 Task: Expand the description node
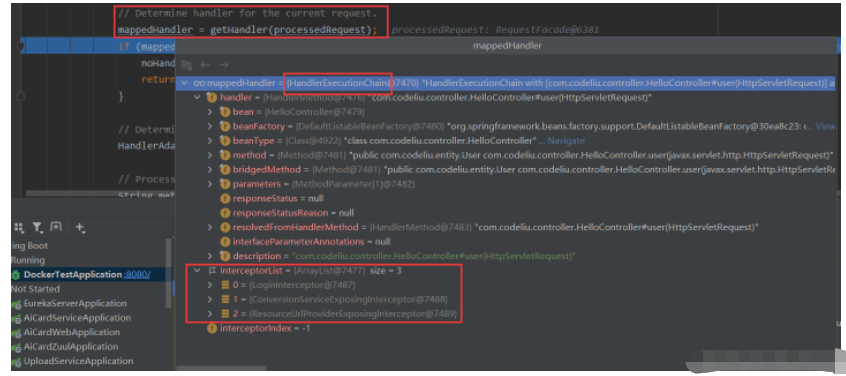210,256
